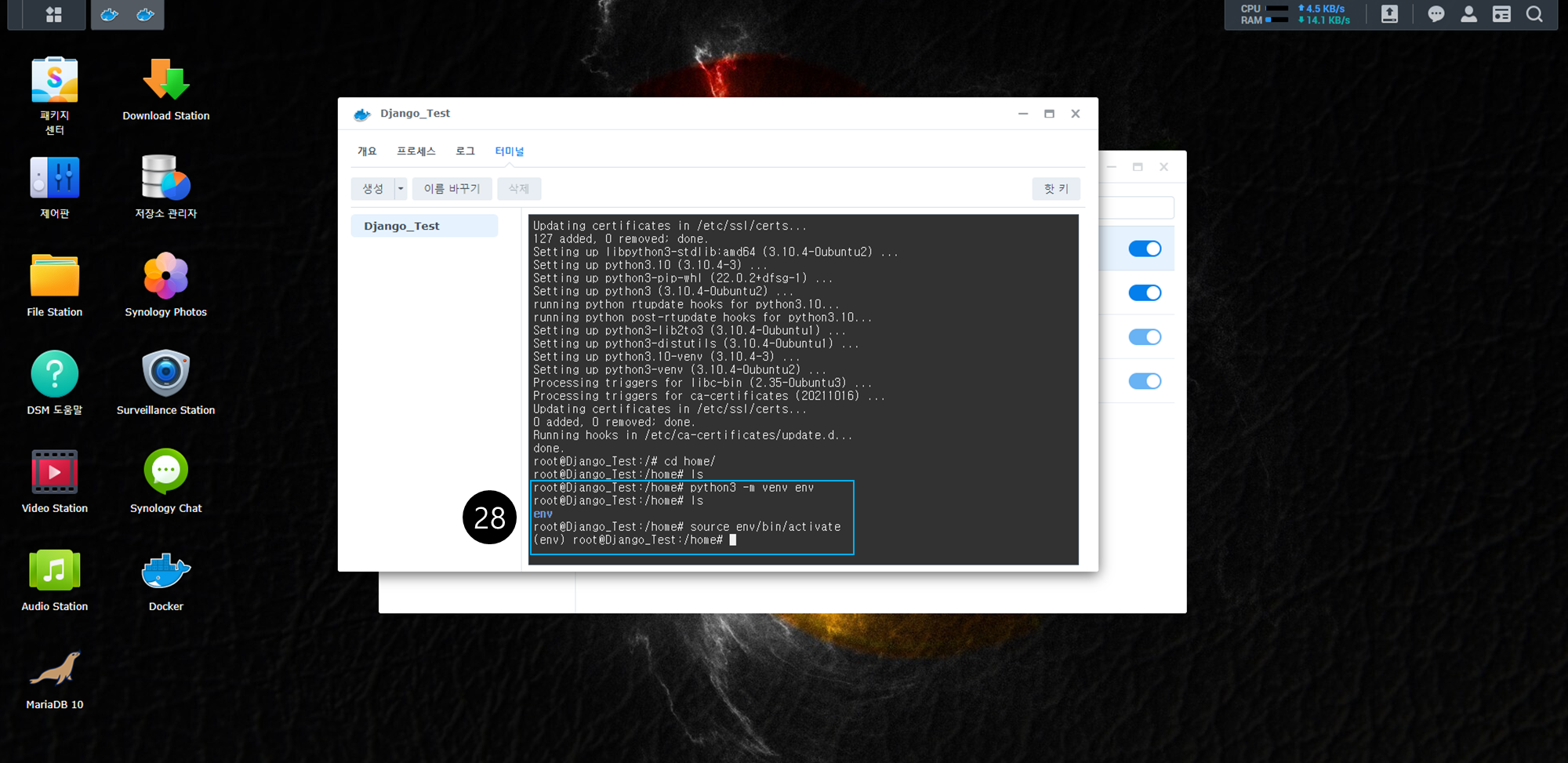Viewport: 1568px width, 763px height.
Task: Switch to first Docker taskbar window icon
Action: click(110, 14)
